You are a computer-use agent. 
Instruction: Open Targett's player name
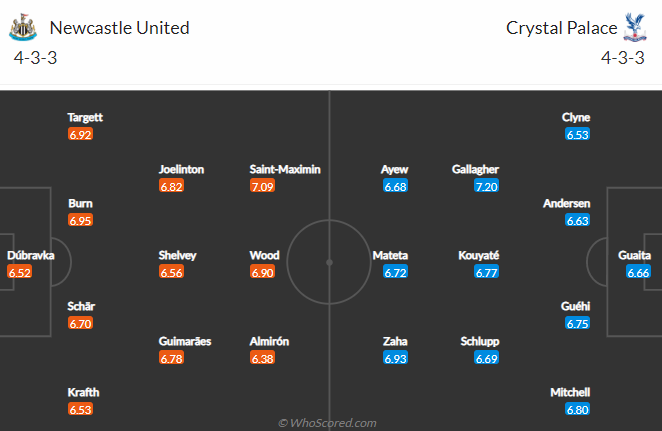[x=85, y=117]
